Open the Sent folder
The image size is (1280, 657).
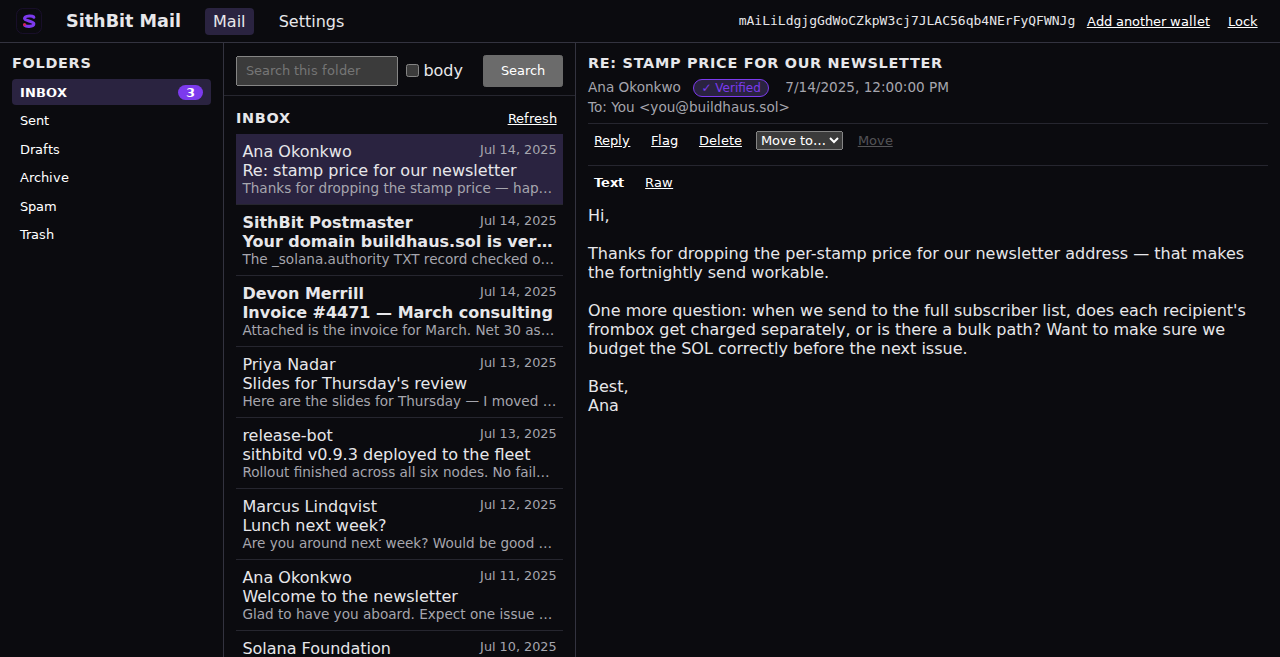pyautogui.click(x=111, y=120)
